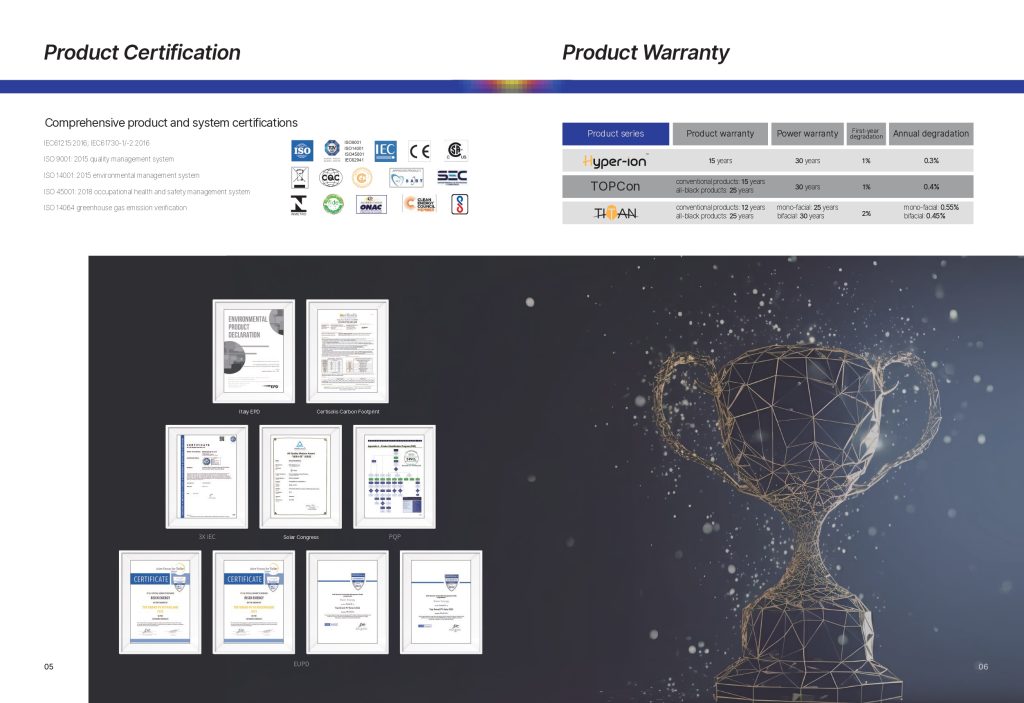Click 'ISO 45001: 2018 occupational health' line

click(x=147, y=192)
